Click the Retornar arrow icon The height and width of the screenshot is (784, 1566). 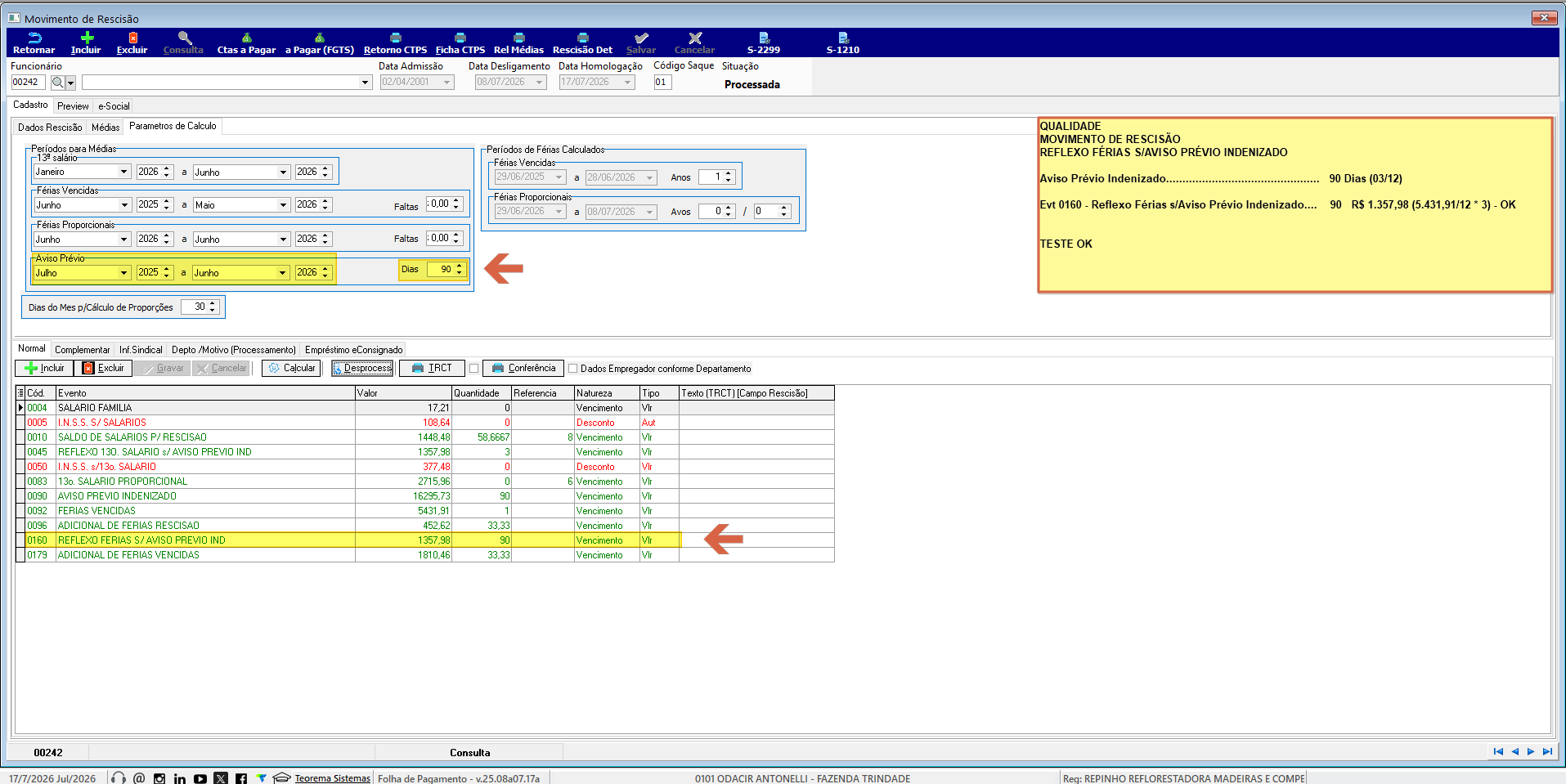[34, 38]
